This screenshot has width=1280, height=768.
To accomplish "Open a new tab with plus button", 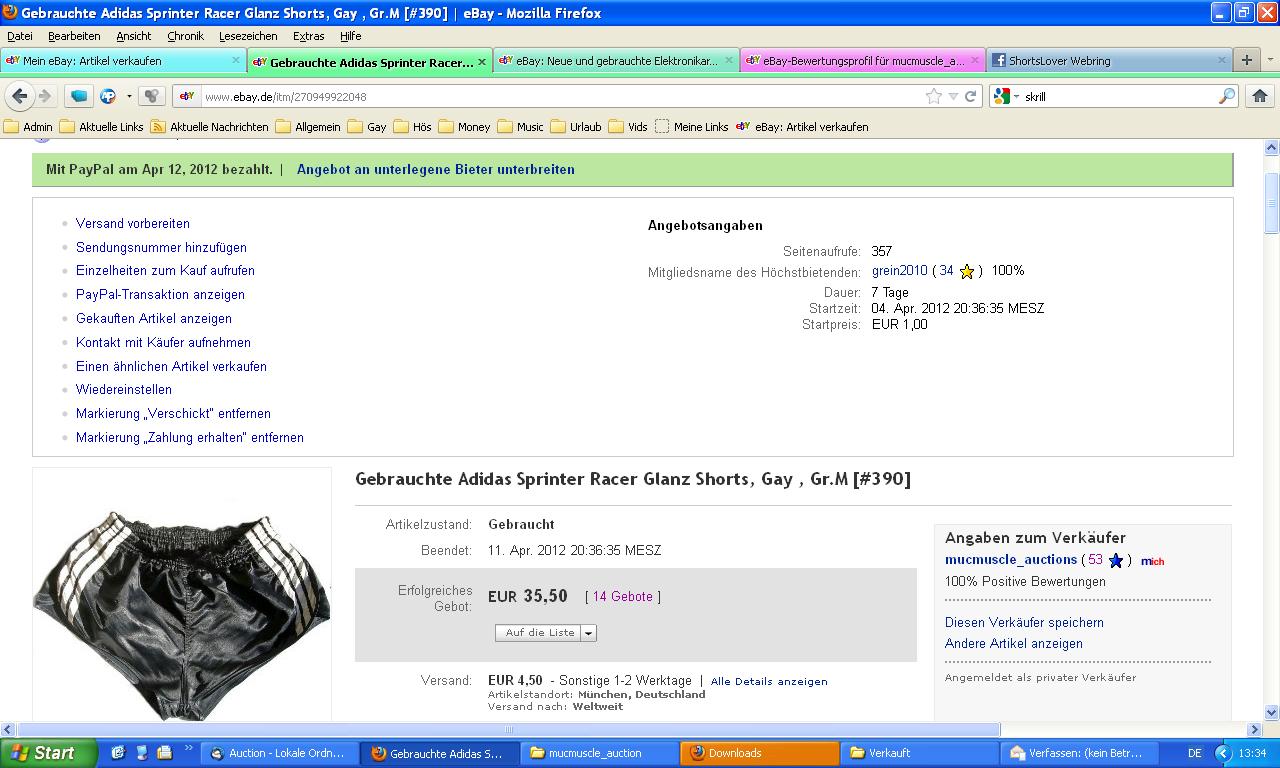I will (x=1246, y=60).
